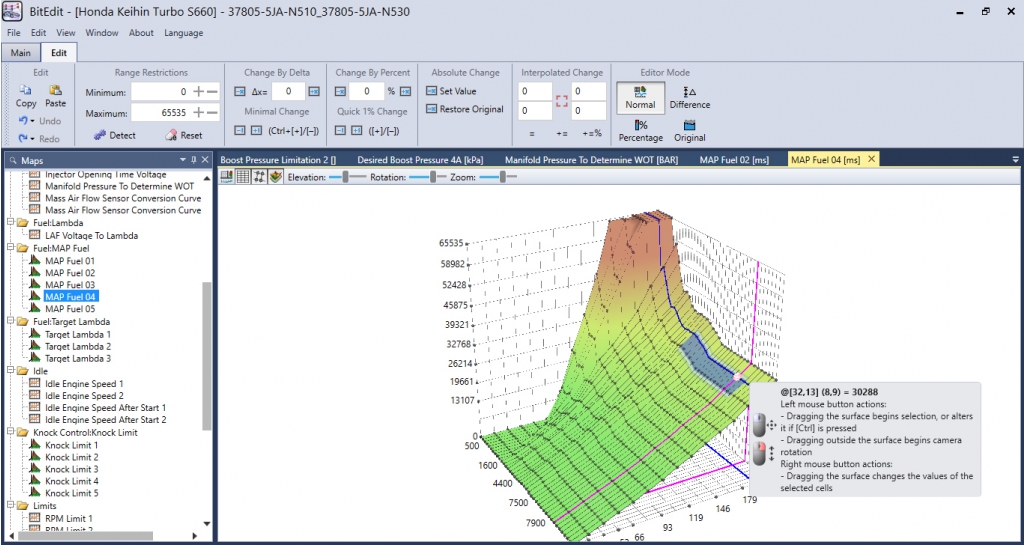1024x545 pixels.
Task: Collapse the Fuel:Lambda folder
Action: [x=10, y=223]
